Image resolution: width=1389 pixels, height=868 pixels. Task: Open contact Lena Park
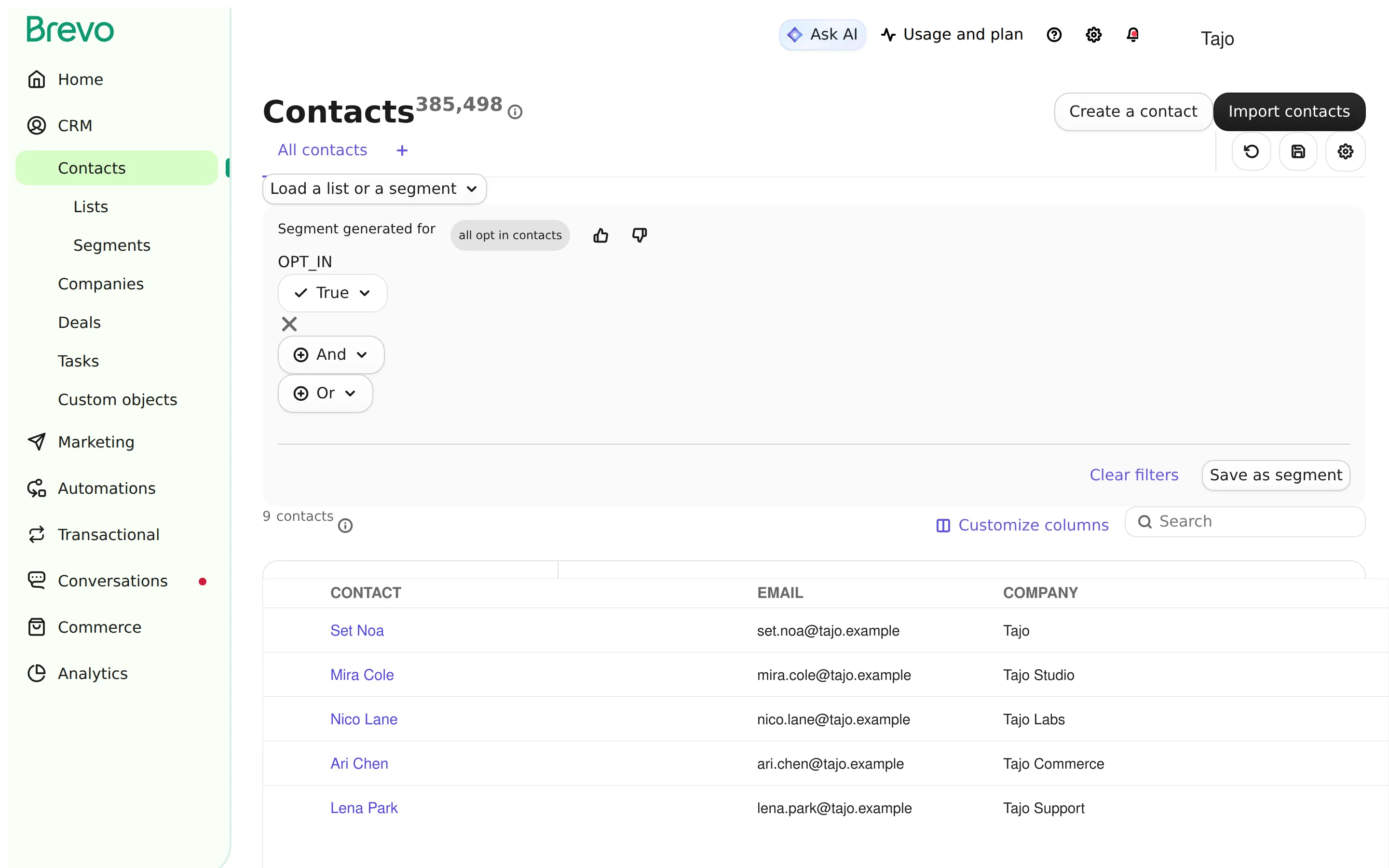[x=364, y=808]
